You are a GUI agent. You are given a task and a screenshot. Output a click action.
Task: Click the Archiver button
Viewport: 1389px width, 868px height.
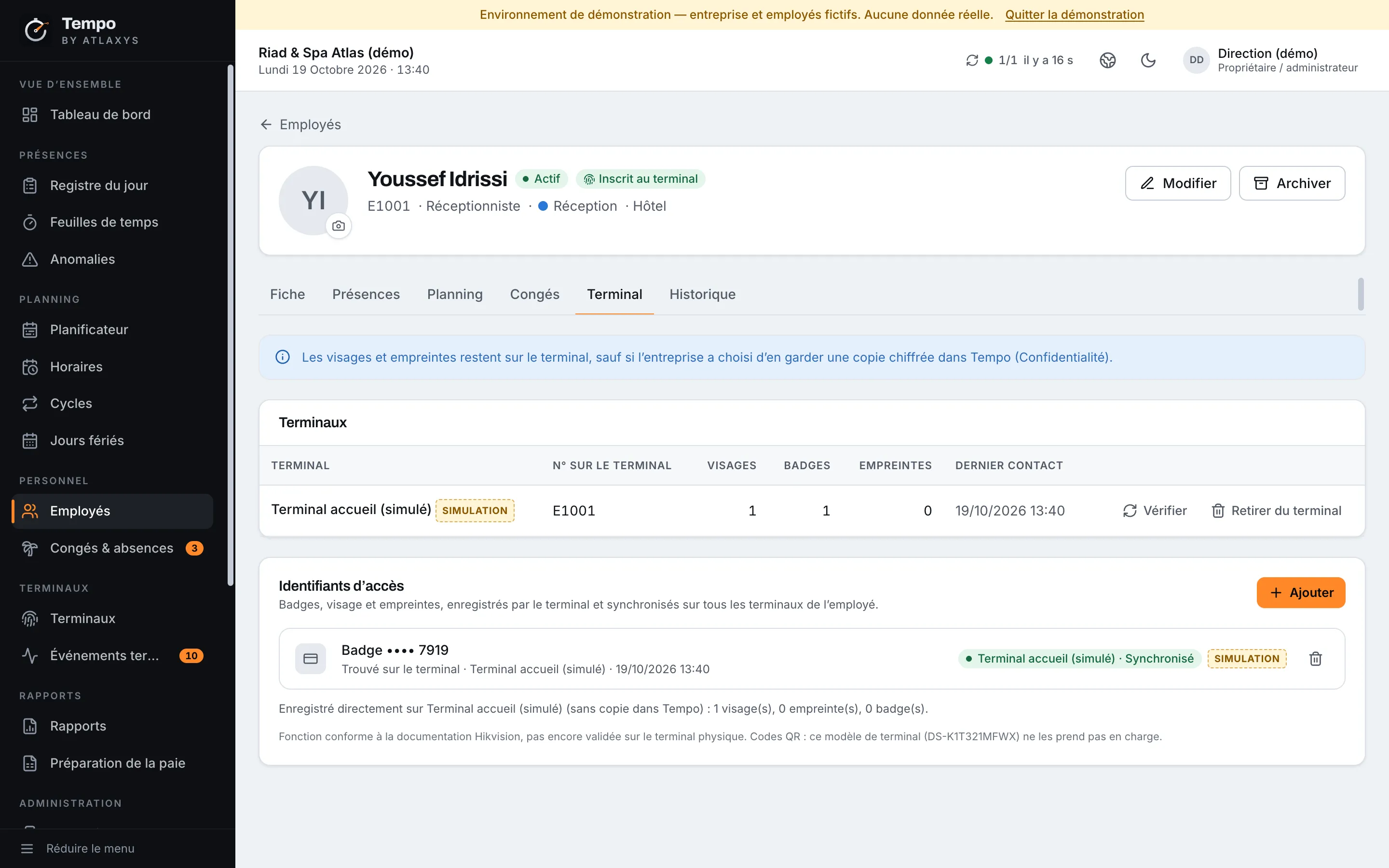pos(1292,183)
